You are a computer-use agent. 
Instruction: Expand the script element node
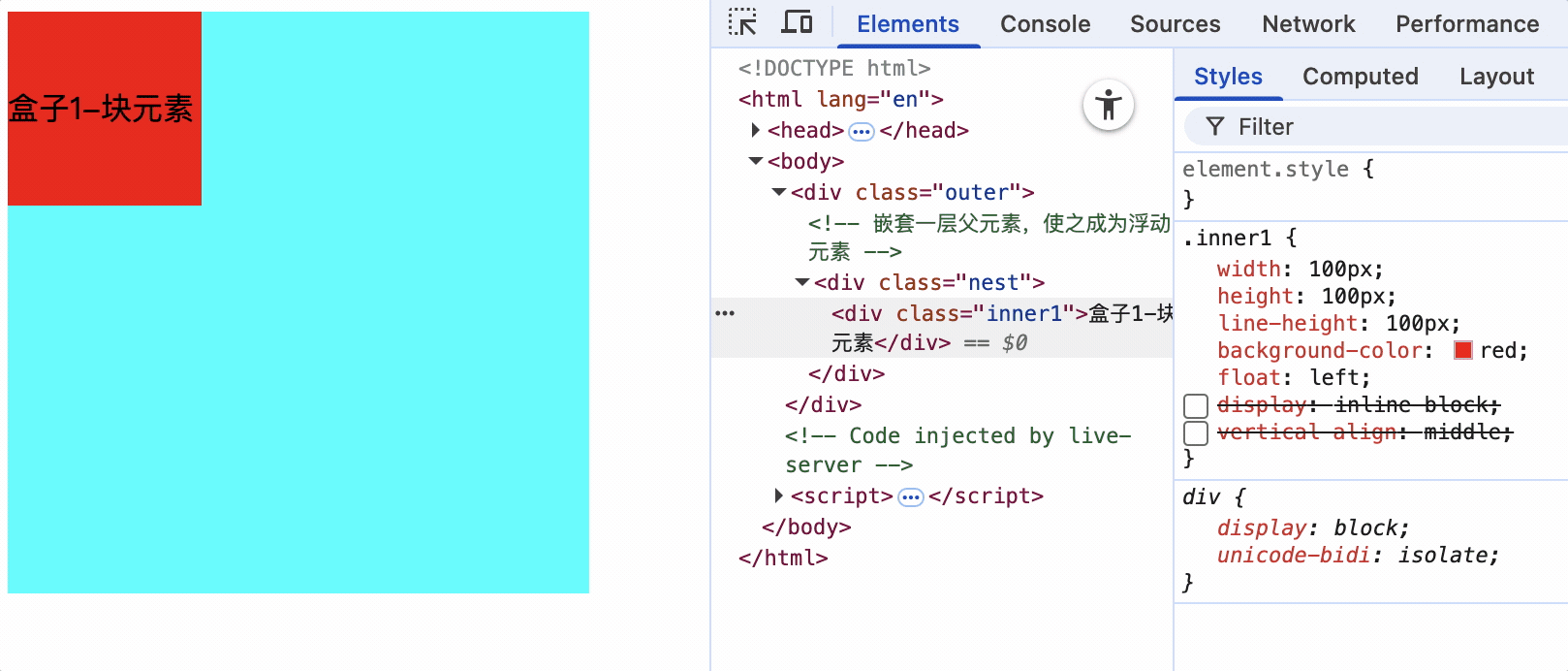click(x=779, y=495)
